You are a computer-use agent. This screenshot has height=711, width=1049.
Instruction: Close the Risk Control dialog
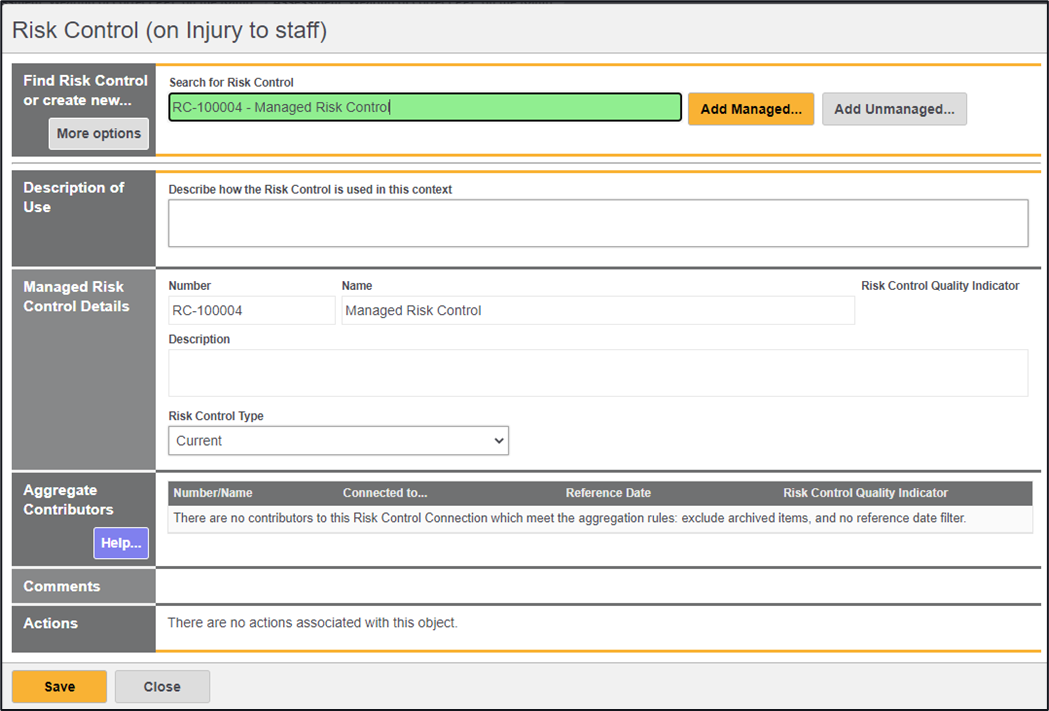[162, 687]
